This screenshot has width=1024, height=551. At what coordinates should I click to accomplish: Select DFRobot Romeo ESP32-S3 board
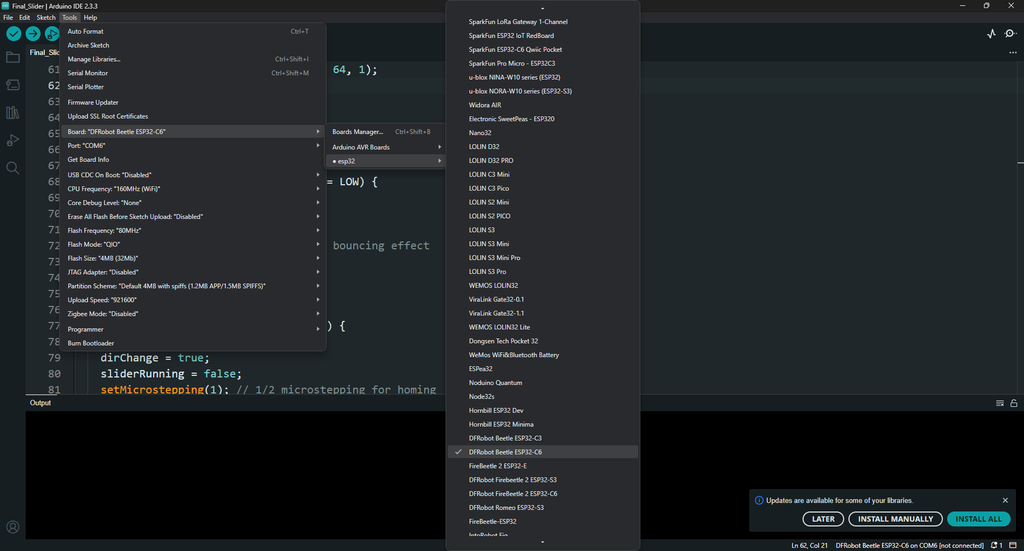(543, 507)
